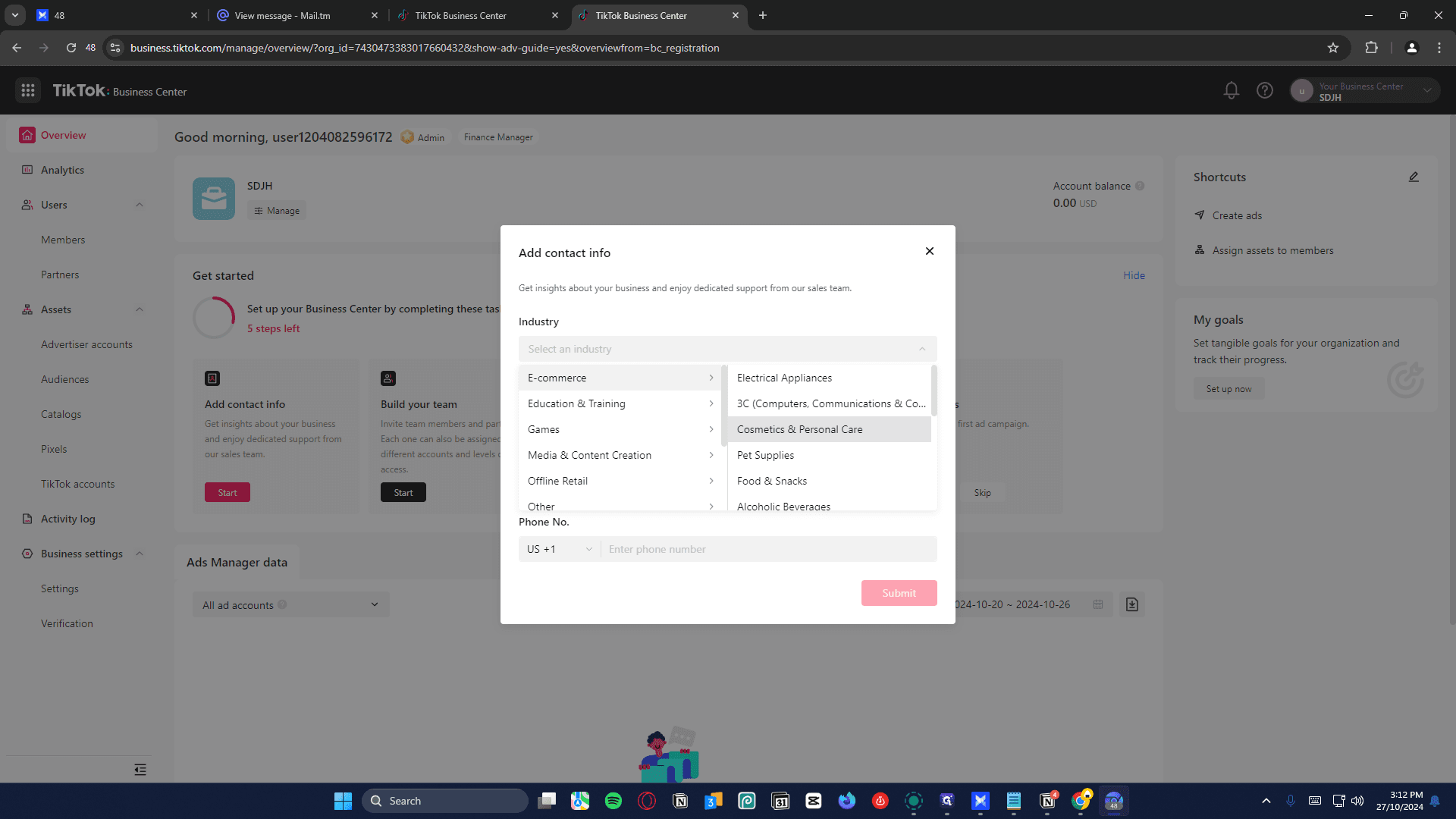Open the notifications bell icon
Image resolution: width=1456 pixels, height=819 pixels.
coord(1232,91)
